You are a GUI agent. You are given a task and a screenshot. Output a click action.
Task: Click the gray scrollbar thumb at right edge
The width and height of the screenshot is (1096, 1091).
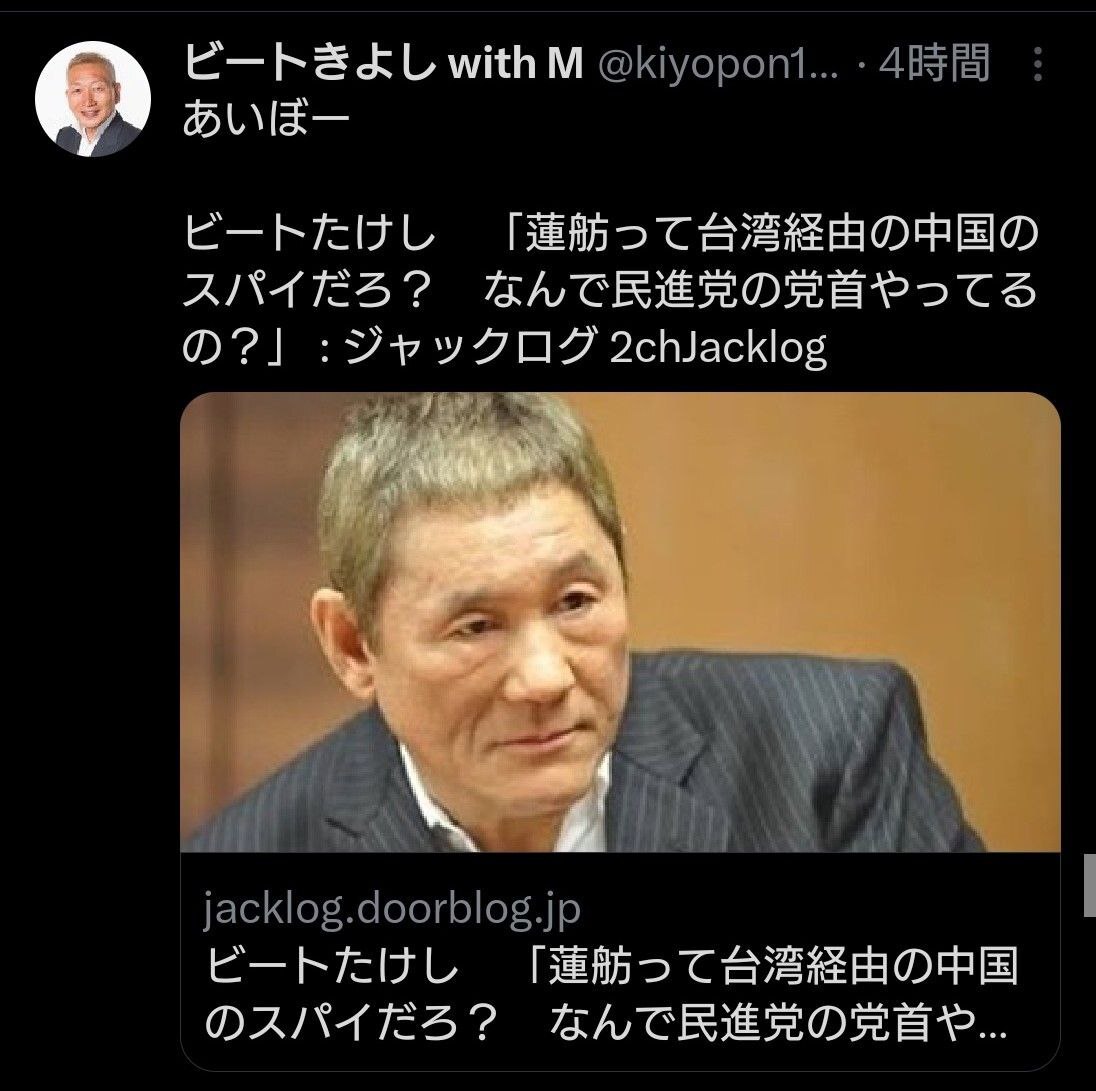click(x=1090, y=884)
